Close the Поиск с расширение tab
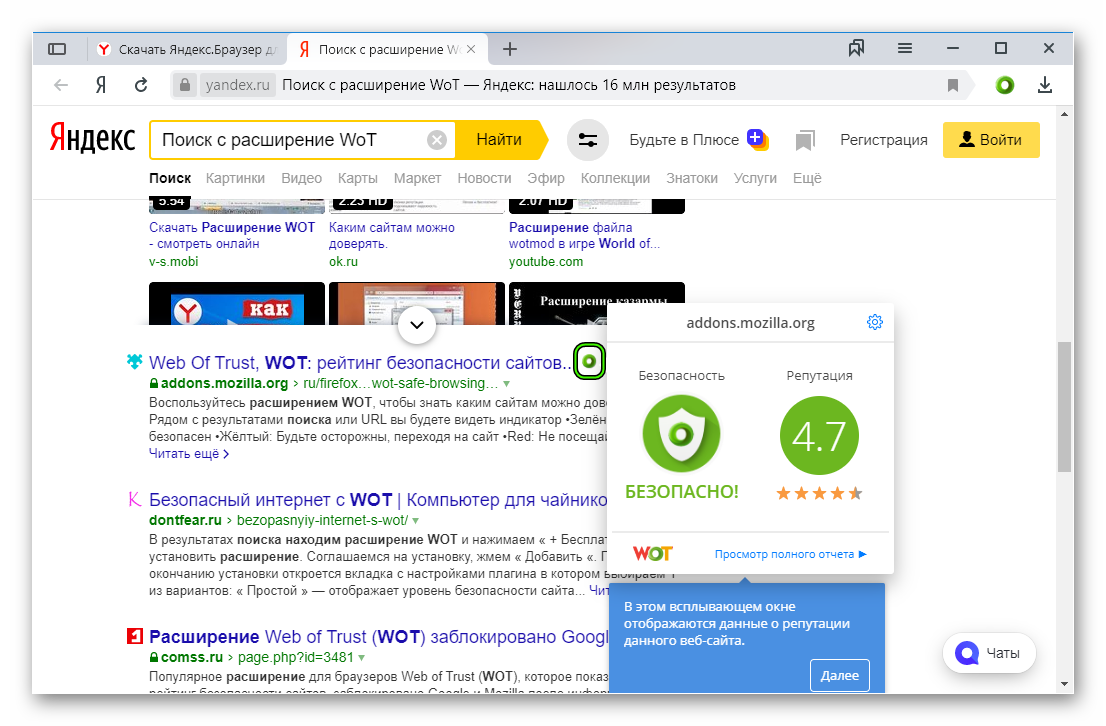Screen dimensions: 1106x726 coord(471,49)
